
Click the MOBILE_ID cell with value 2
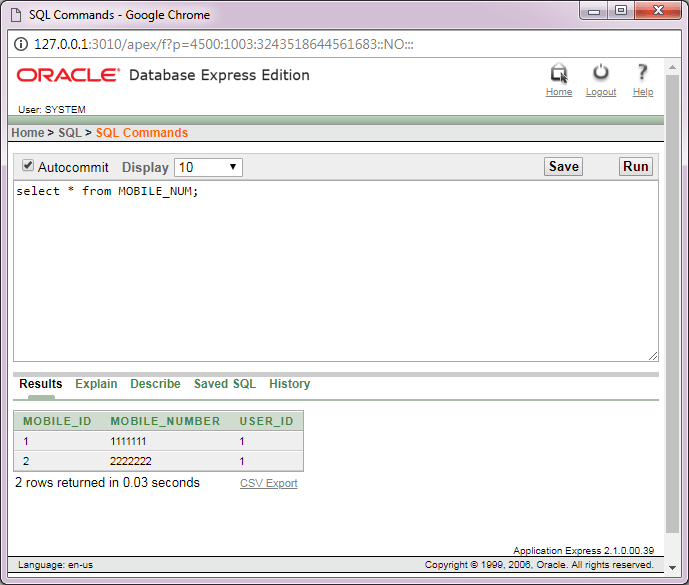[x=26, y=461]
